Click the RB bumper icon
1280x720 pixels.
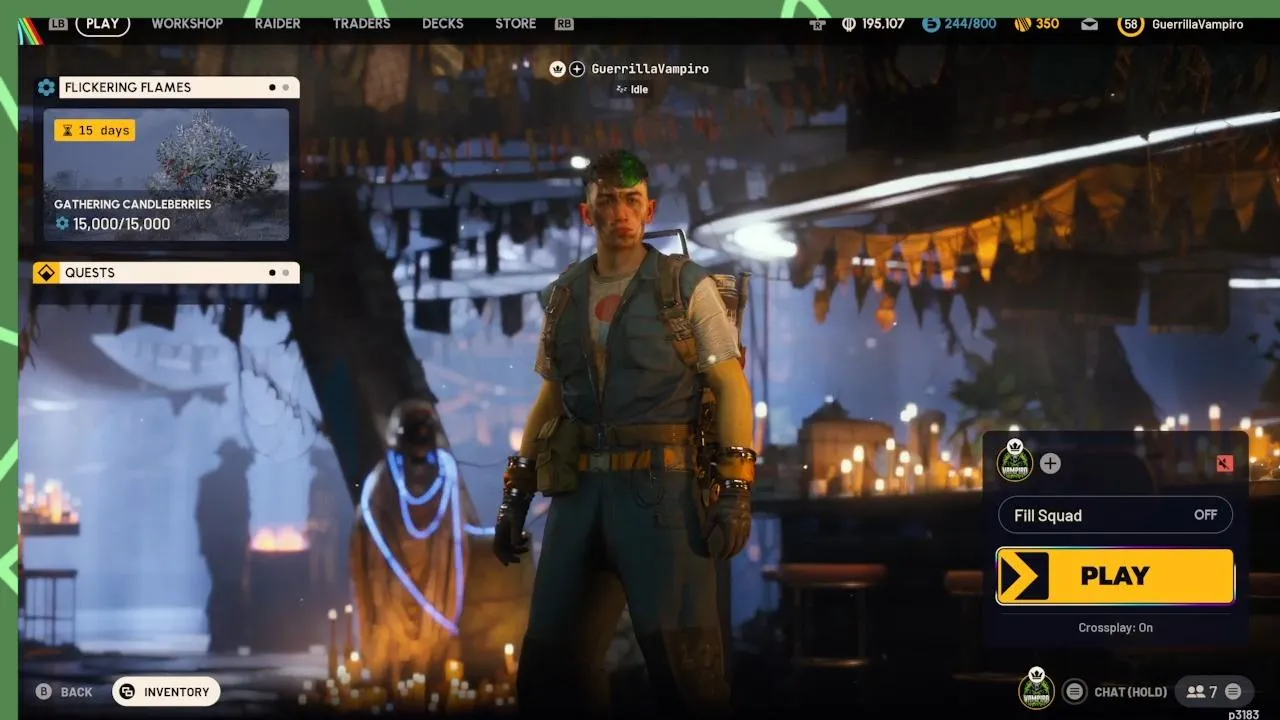click(564, 23)
